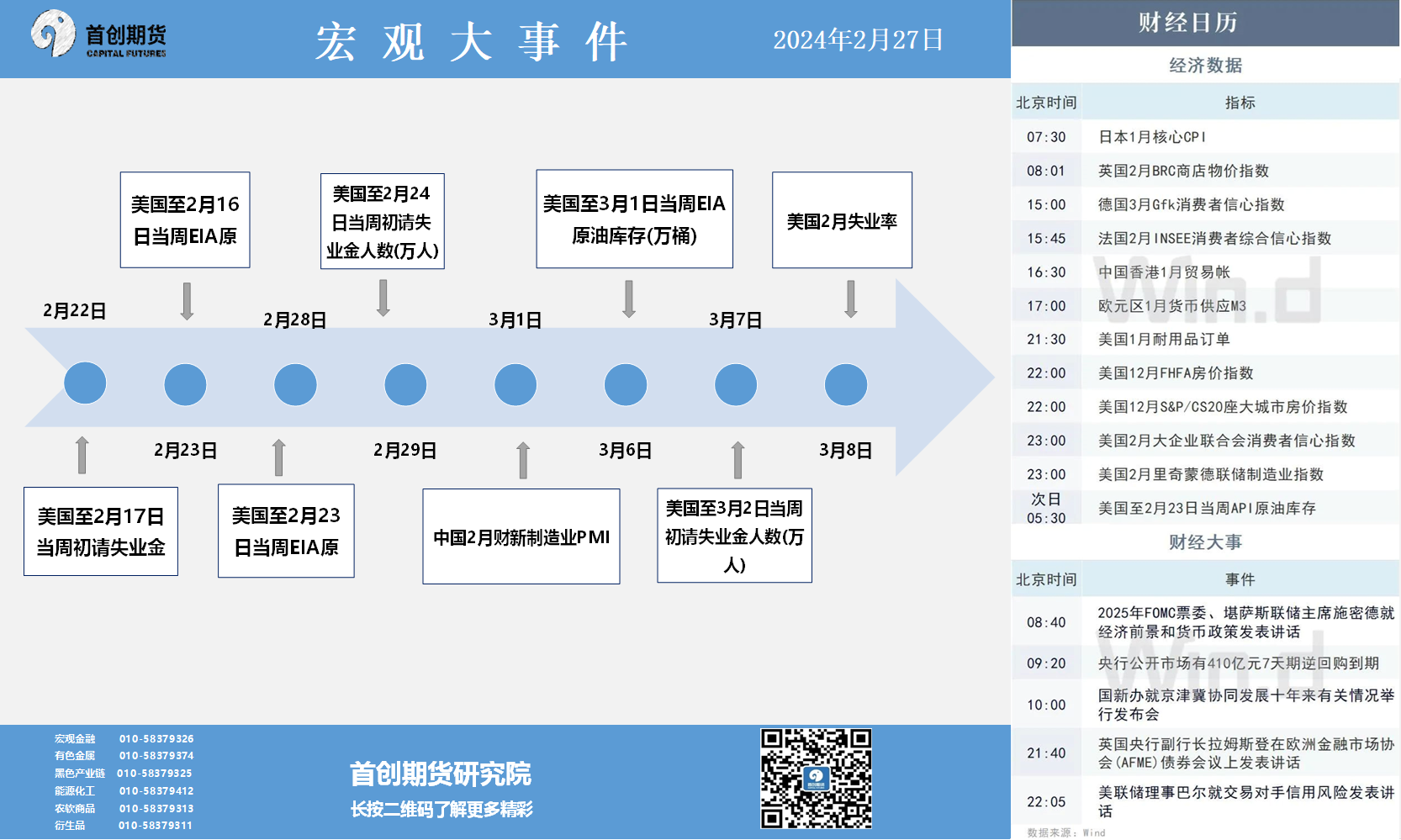Screen dimensions: 1401x840
Task: Click the 美国至2月16日当周EIA原 event box
Action: (x=185, y=220)
